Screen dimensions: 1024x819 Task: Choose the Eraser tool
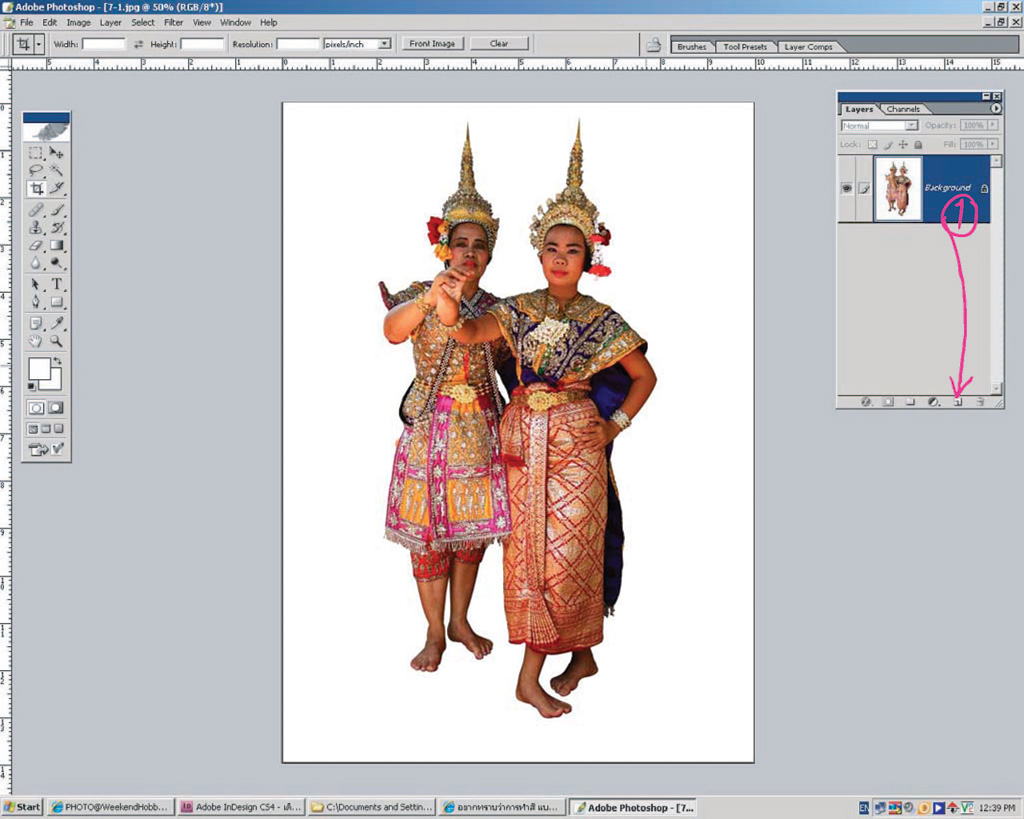coord(35,245)
